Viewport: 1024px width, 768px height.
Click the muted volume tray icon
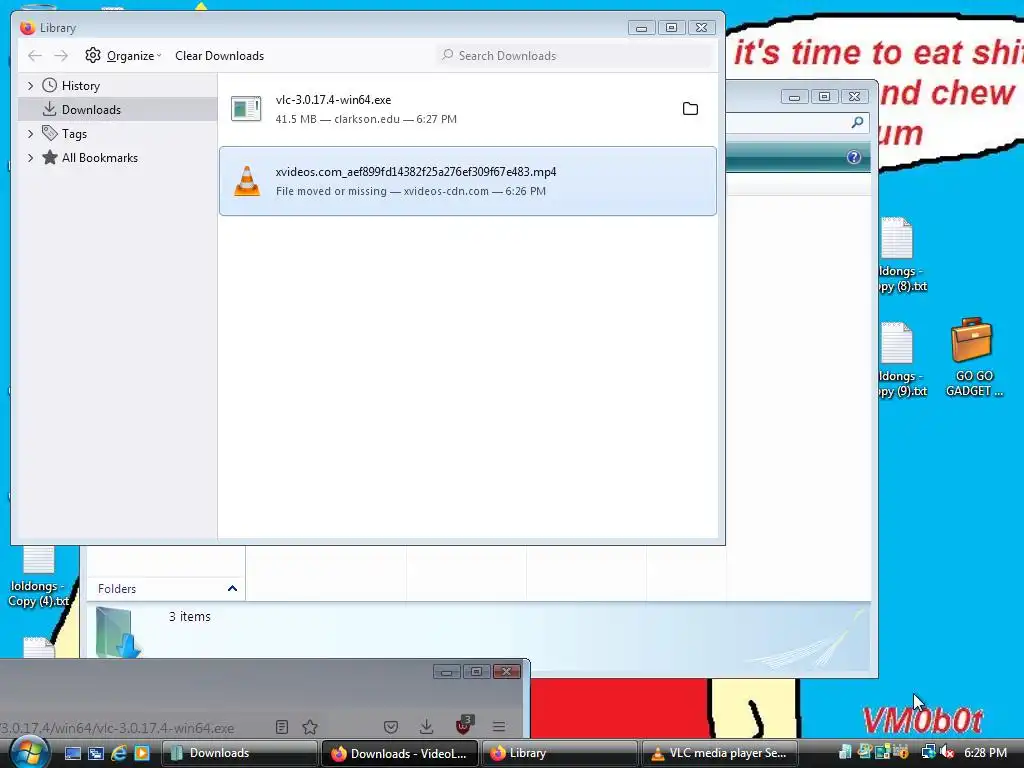(947, 752)
